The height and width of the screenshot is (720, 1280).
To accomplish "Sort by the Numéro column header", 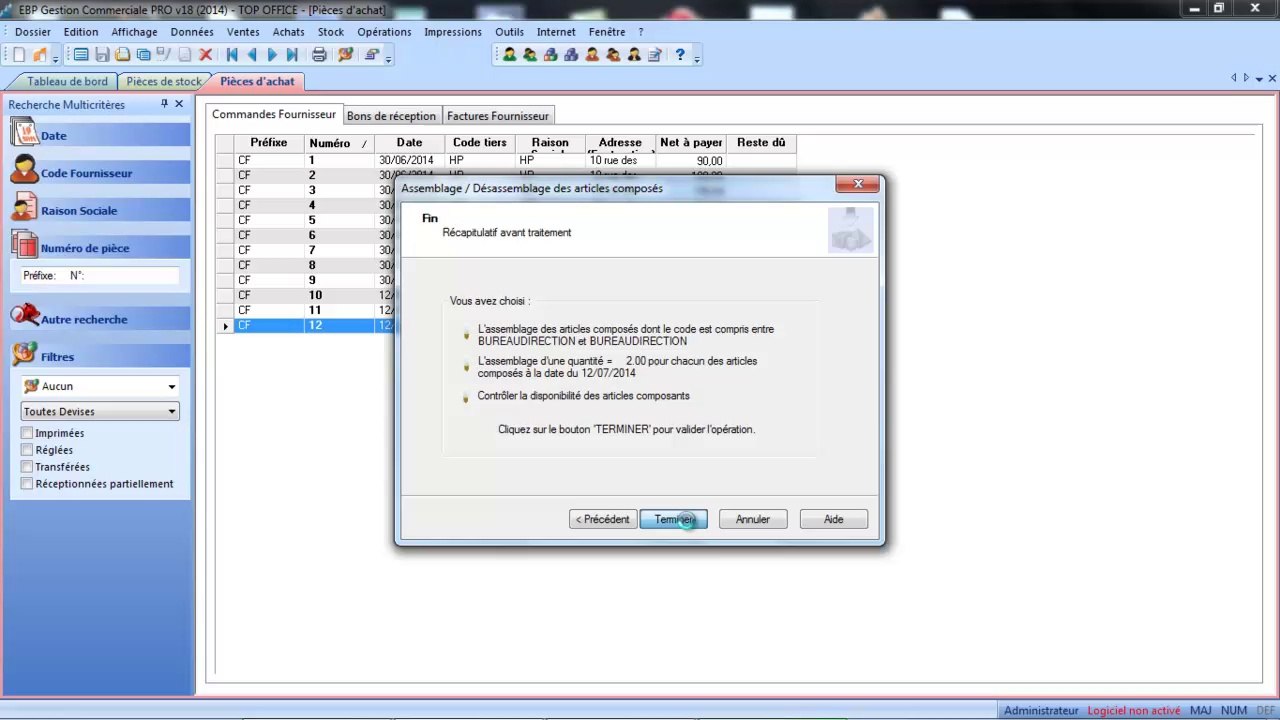I will pos(339,144).
